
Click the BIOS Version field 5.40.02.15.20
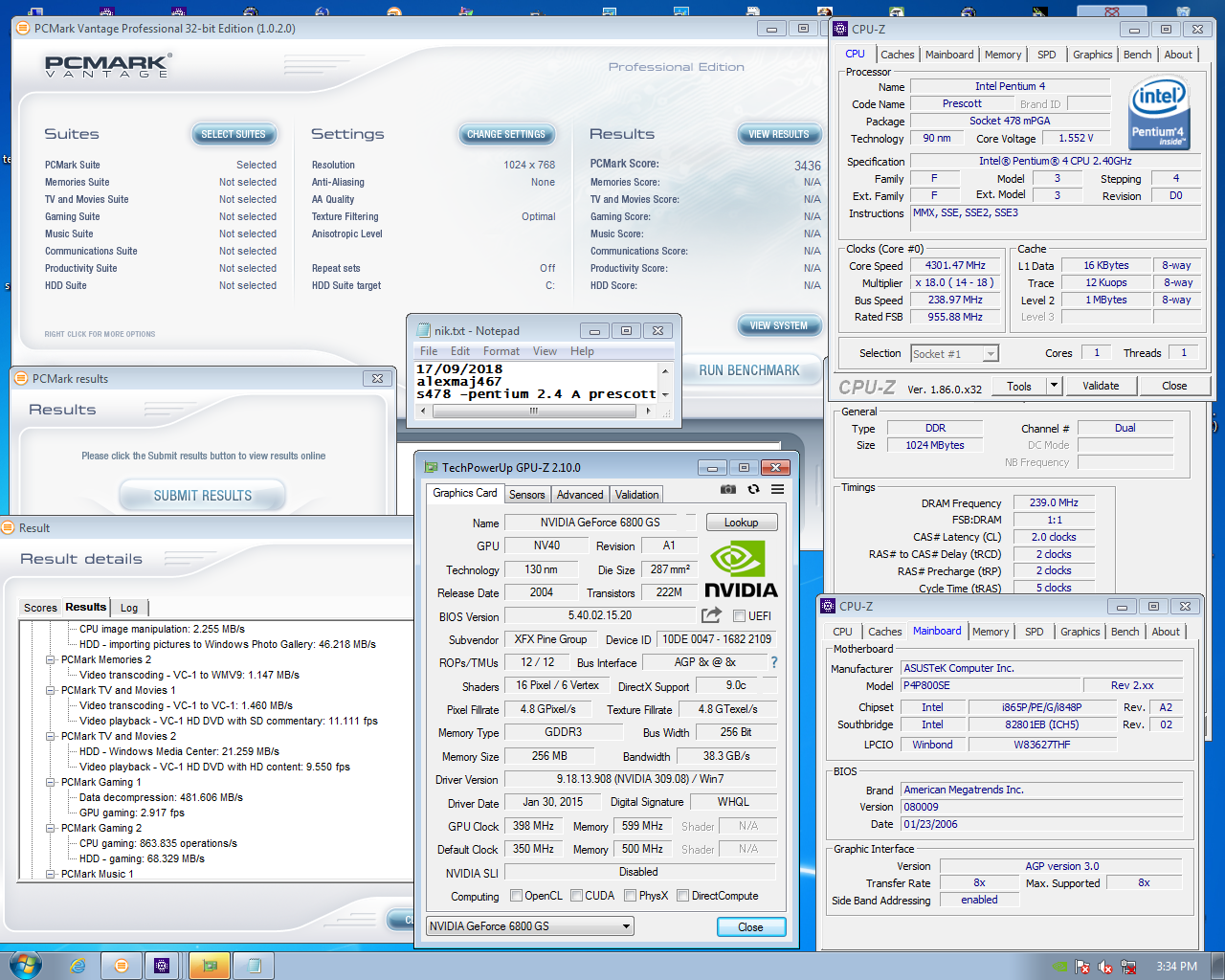pos(600,615)
